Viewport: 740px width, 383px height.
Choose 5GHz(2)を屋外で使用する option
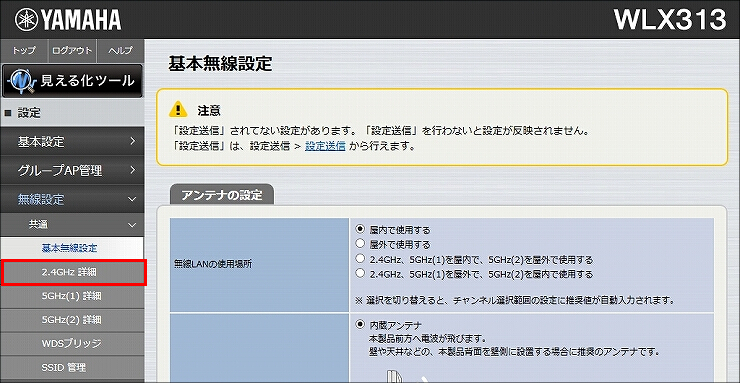[x=360, y=259]
